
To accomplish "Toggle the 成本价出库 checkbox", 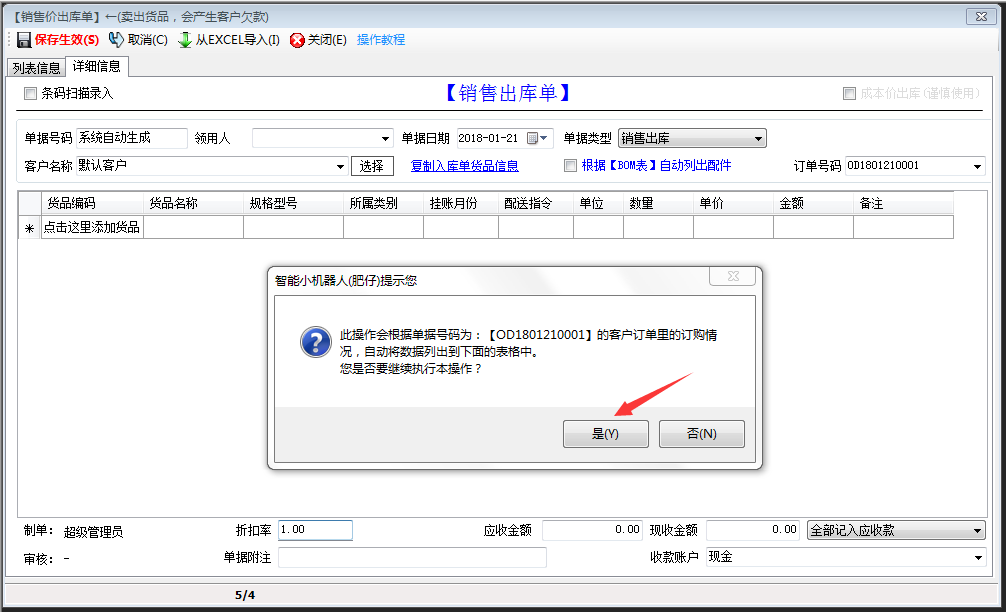I will coord(849,93).
